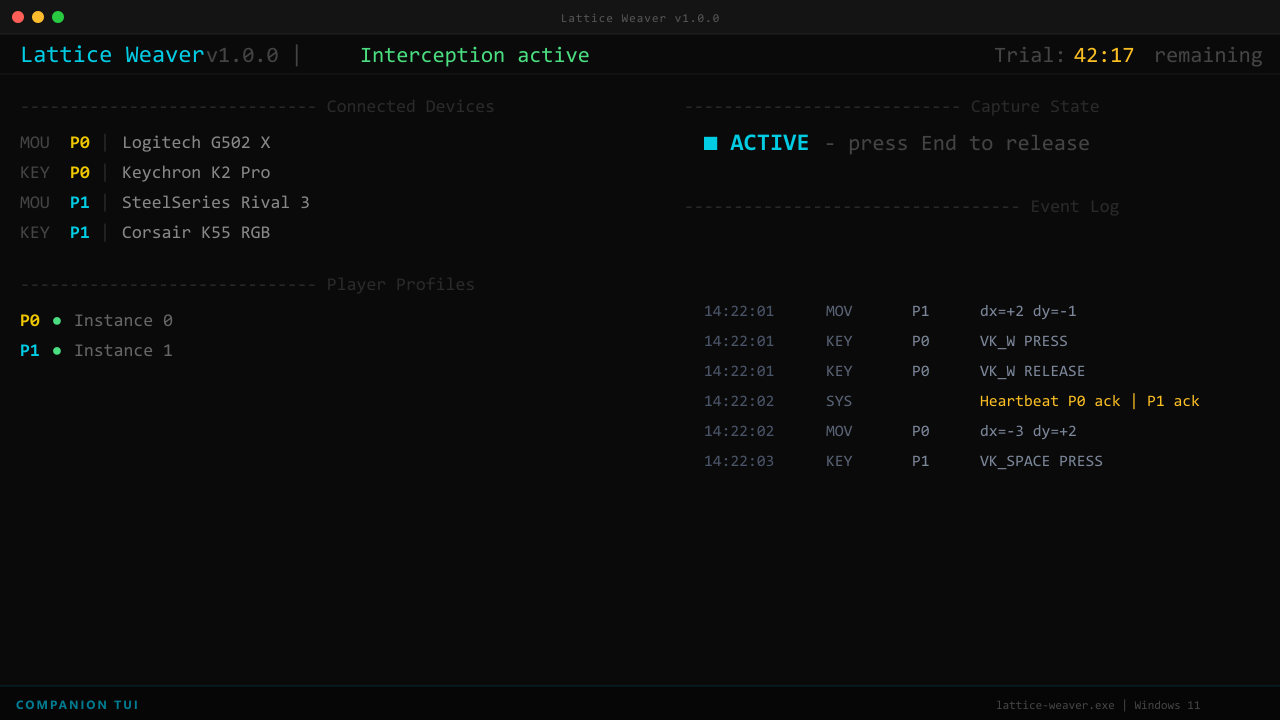The width and height of the screenshot is (1280, 720).
Task: Click the MOU label on the Logitech row
Action: pos(35,143)
